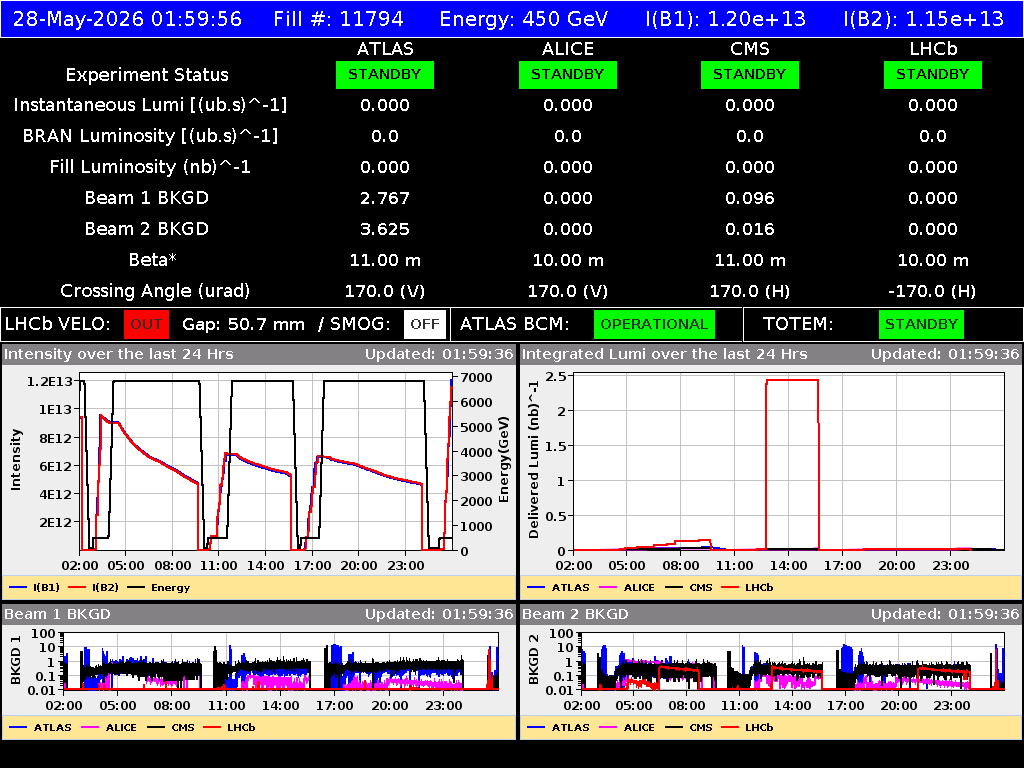This screenshot has width=1024, height=768.
Task: Click the I(B1) blue legend entry
Action: pyautogui.click(x=35, y=588)
